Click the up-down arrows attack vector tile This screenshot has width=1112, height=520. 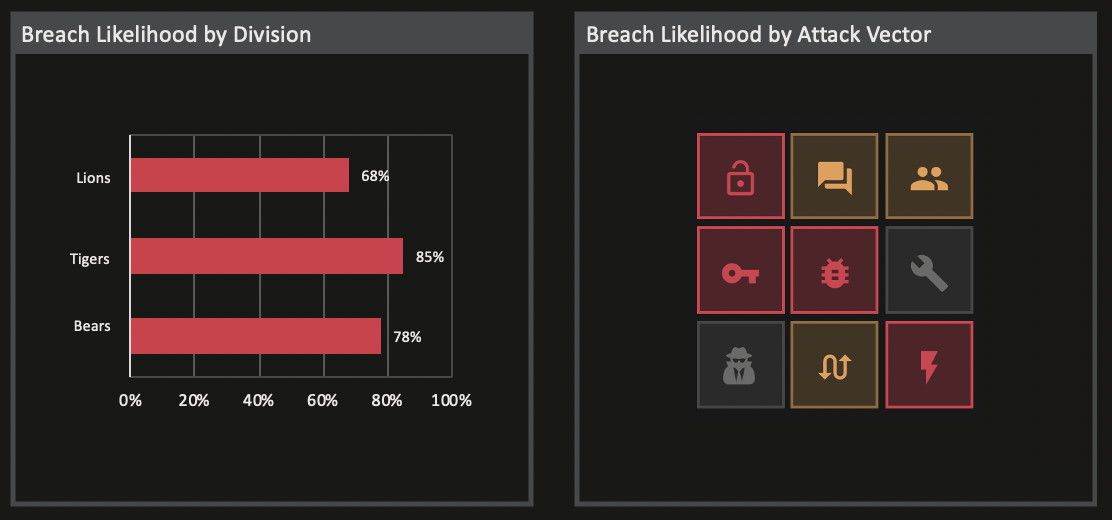pyautogui.click(x=834, y=365)
